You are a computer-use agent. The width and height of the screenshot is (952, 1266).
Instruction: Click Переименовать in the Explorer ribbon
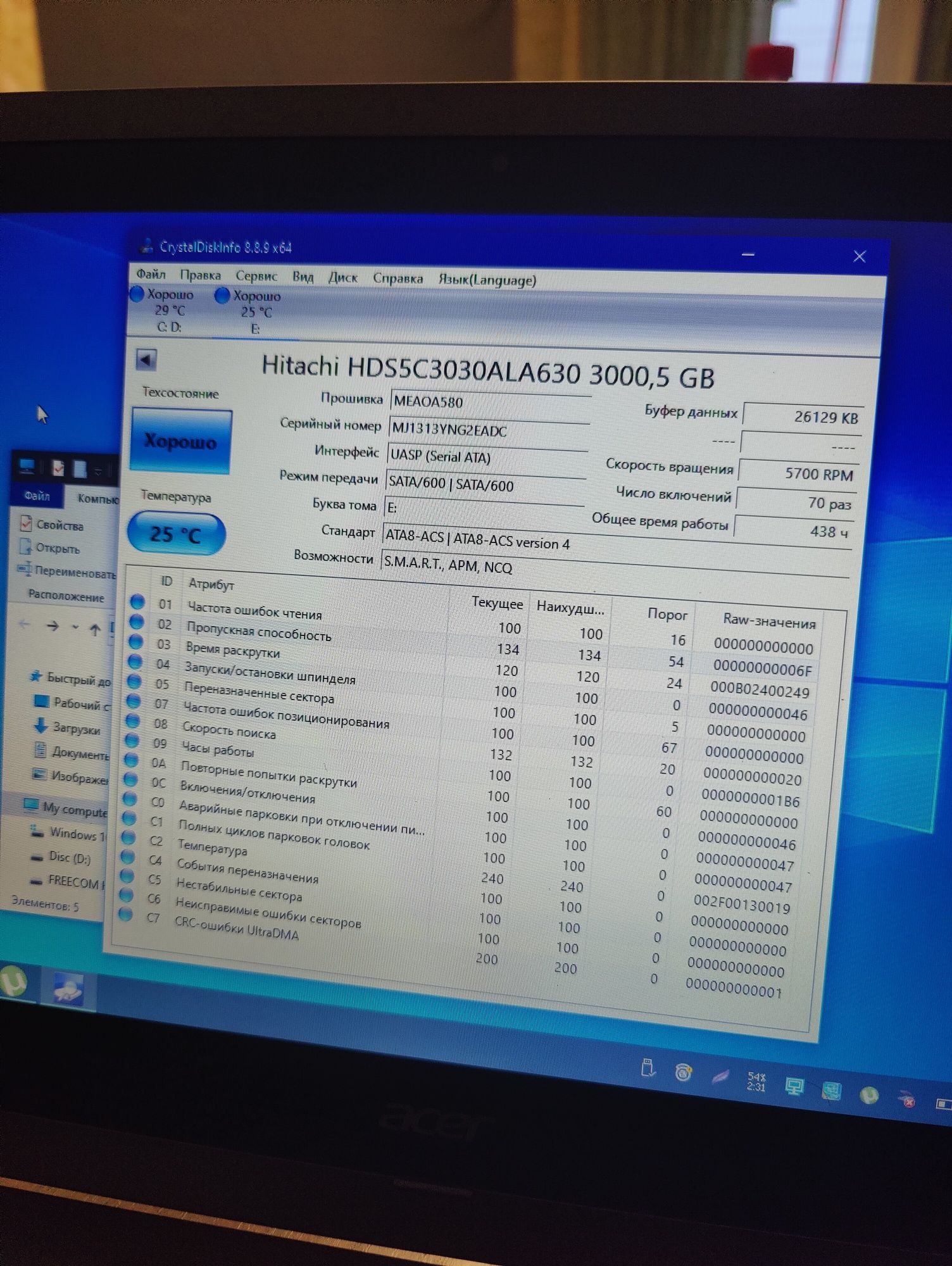click(67, 572)
